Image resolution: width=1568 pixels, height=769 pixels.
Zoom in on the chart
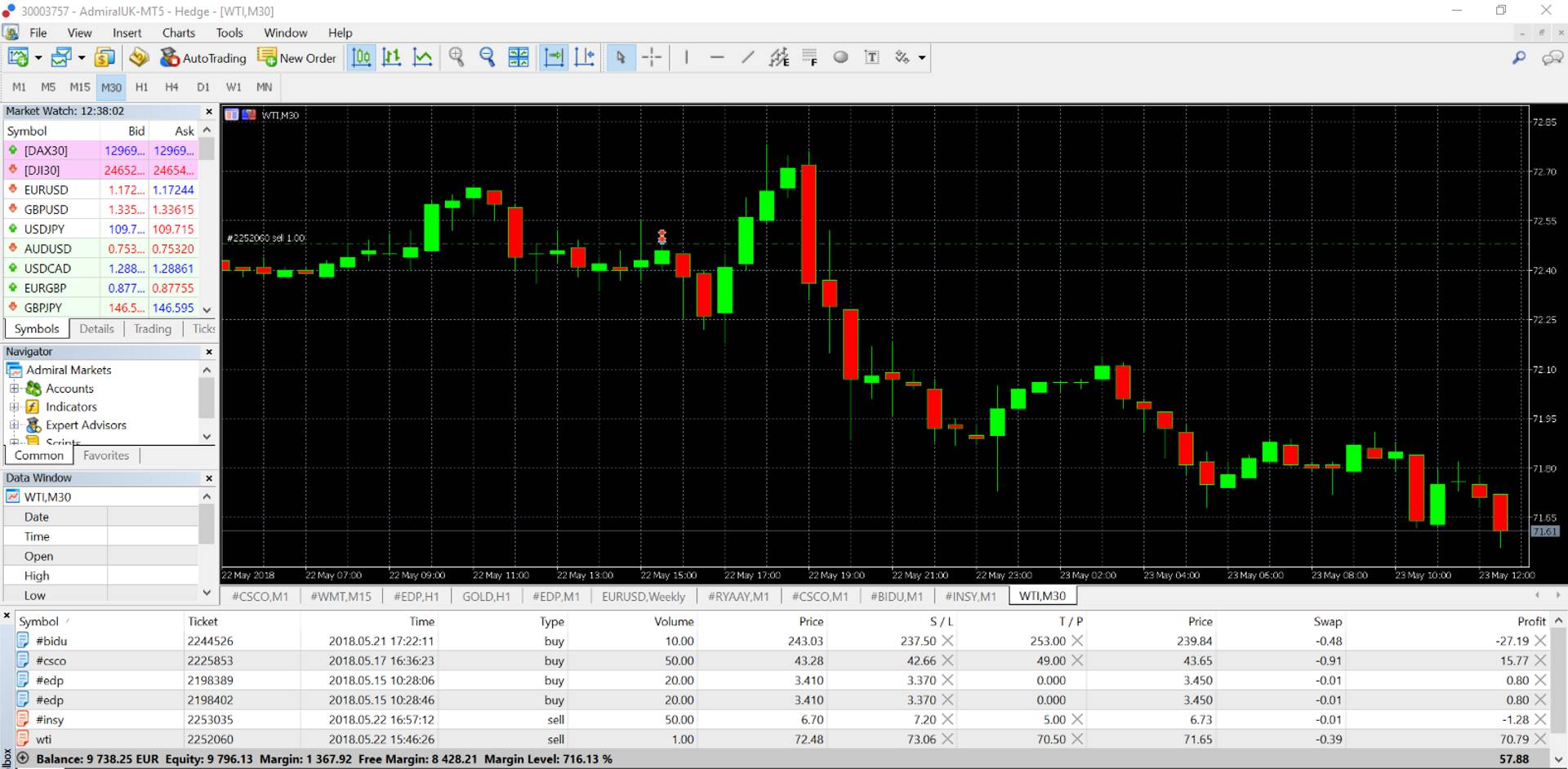(x=457, y=57)
